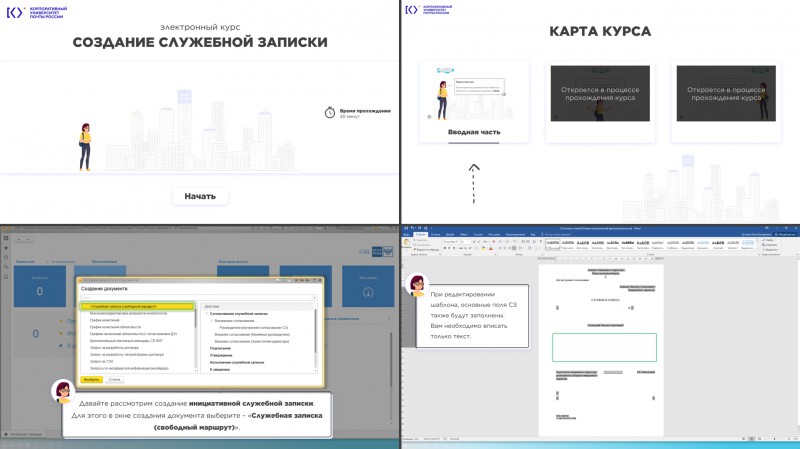
Task: Switch to the Ссылки ribbon tab in Word
Action: 478,235
